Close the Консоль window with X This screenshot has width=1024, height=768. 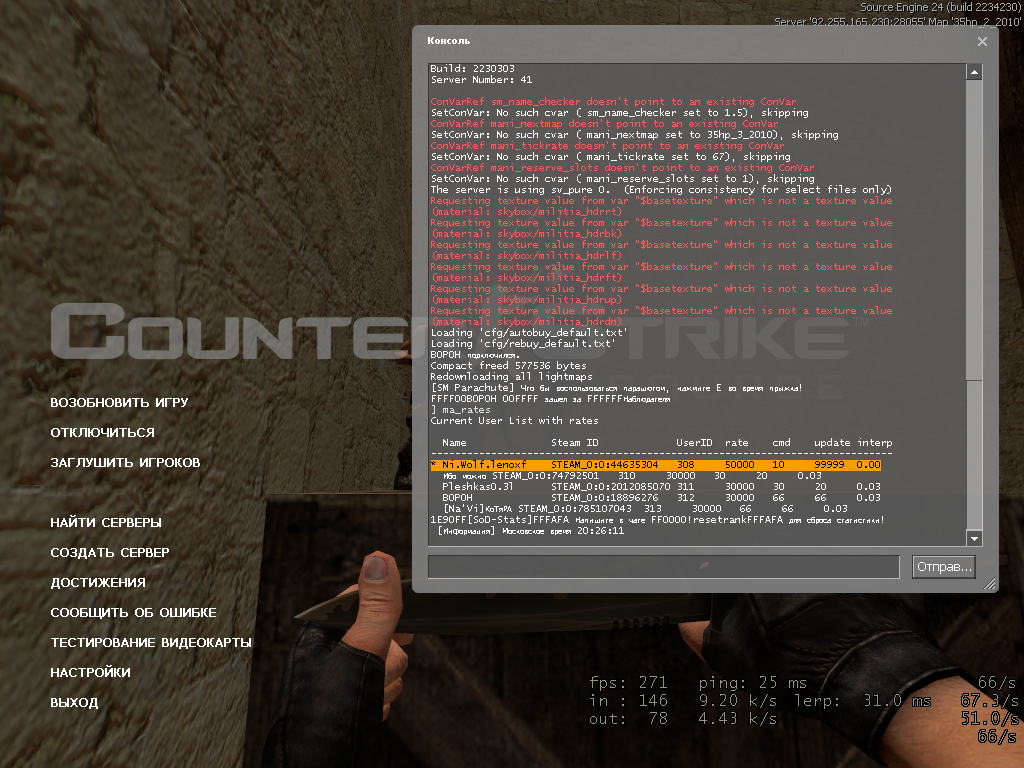pos(982,41)
